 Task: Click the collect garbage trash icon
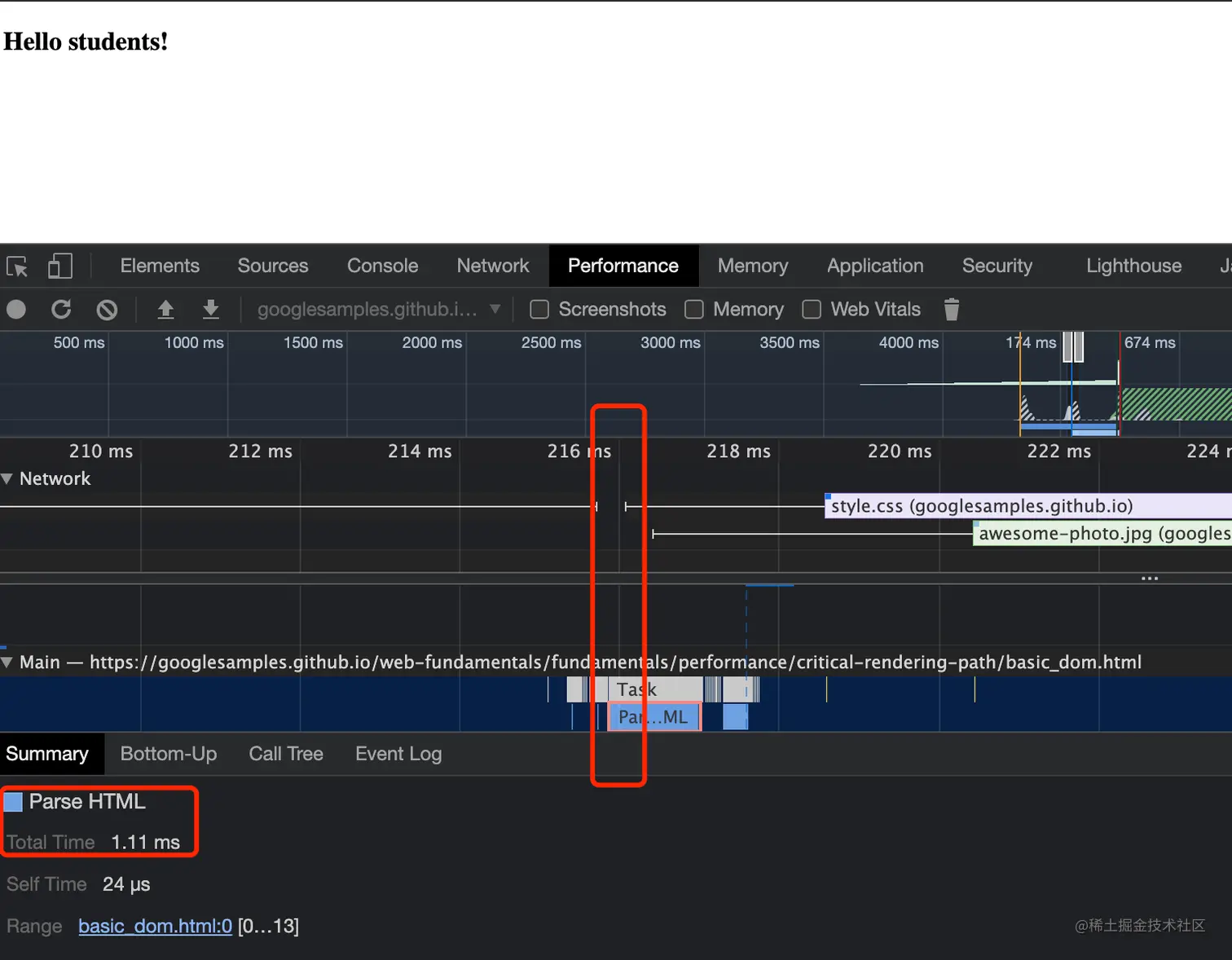951,310
